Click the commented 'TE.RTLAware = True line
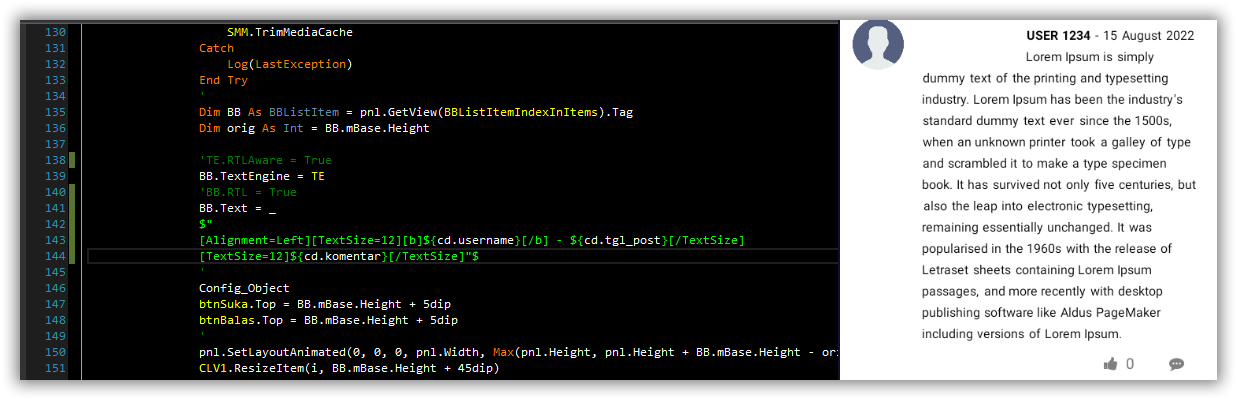 (265, 160)
